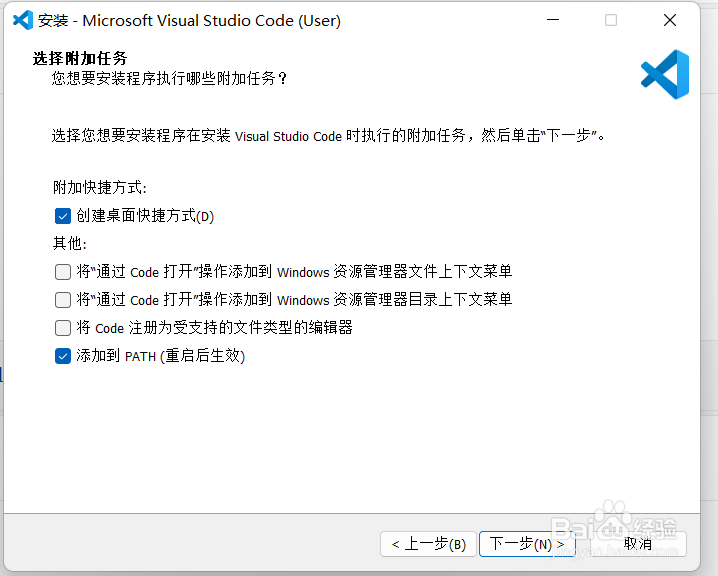Enable 资源管理器目录上下文菜单 checkbox

point(63,300)
